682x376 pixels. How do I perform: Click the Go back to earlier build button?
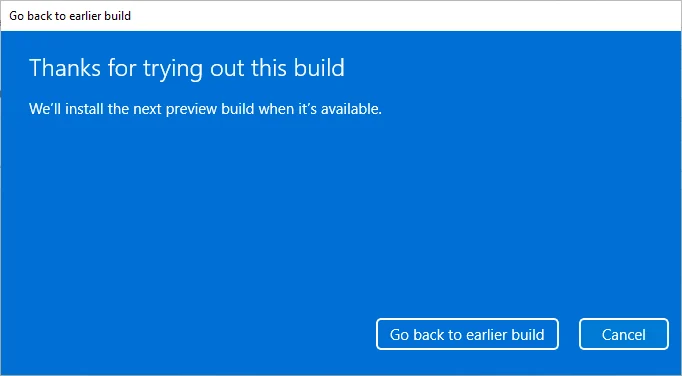467,334
